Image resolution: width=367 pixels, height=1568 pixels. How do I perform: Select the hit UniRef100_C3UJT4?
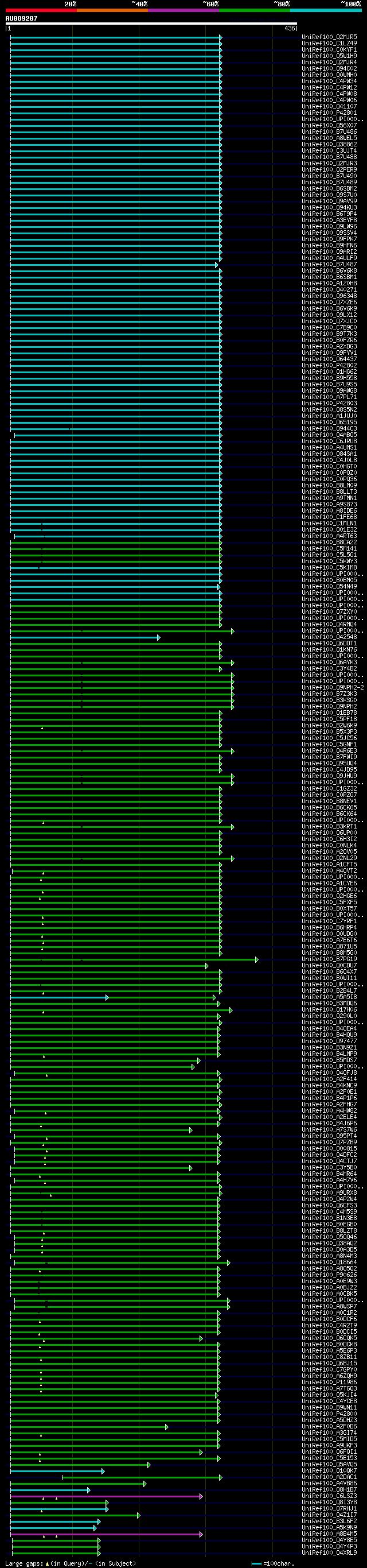329,151
